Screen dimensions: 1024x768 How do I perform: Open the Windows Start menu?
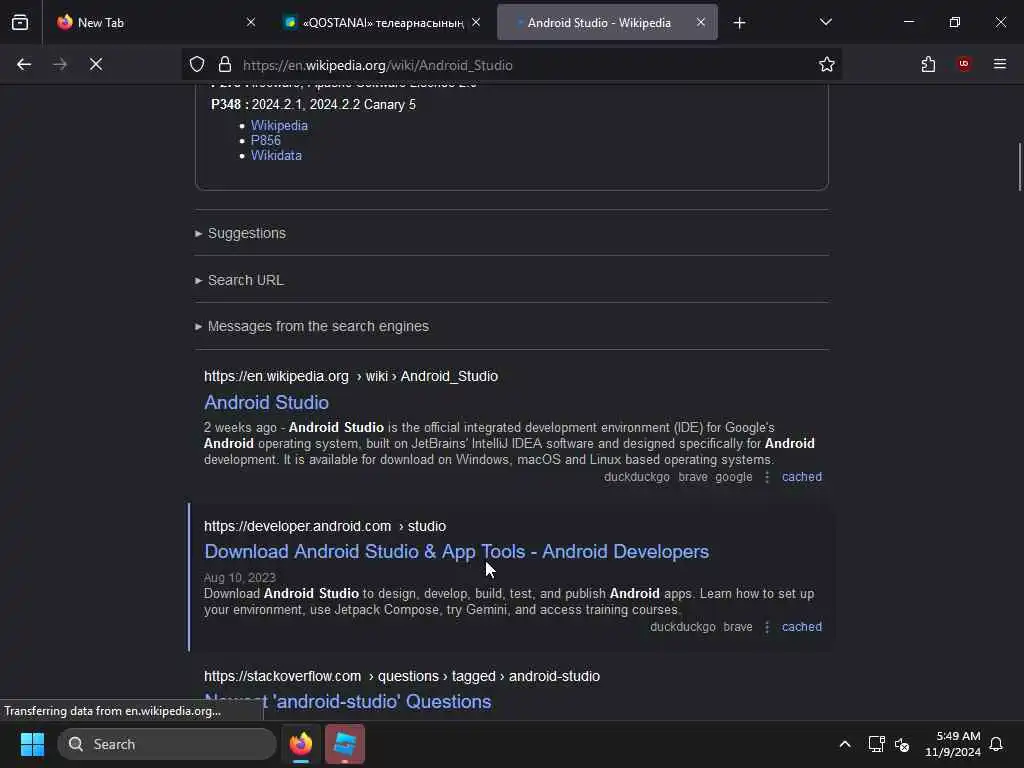(32, 744)
